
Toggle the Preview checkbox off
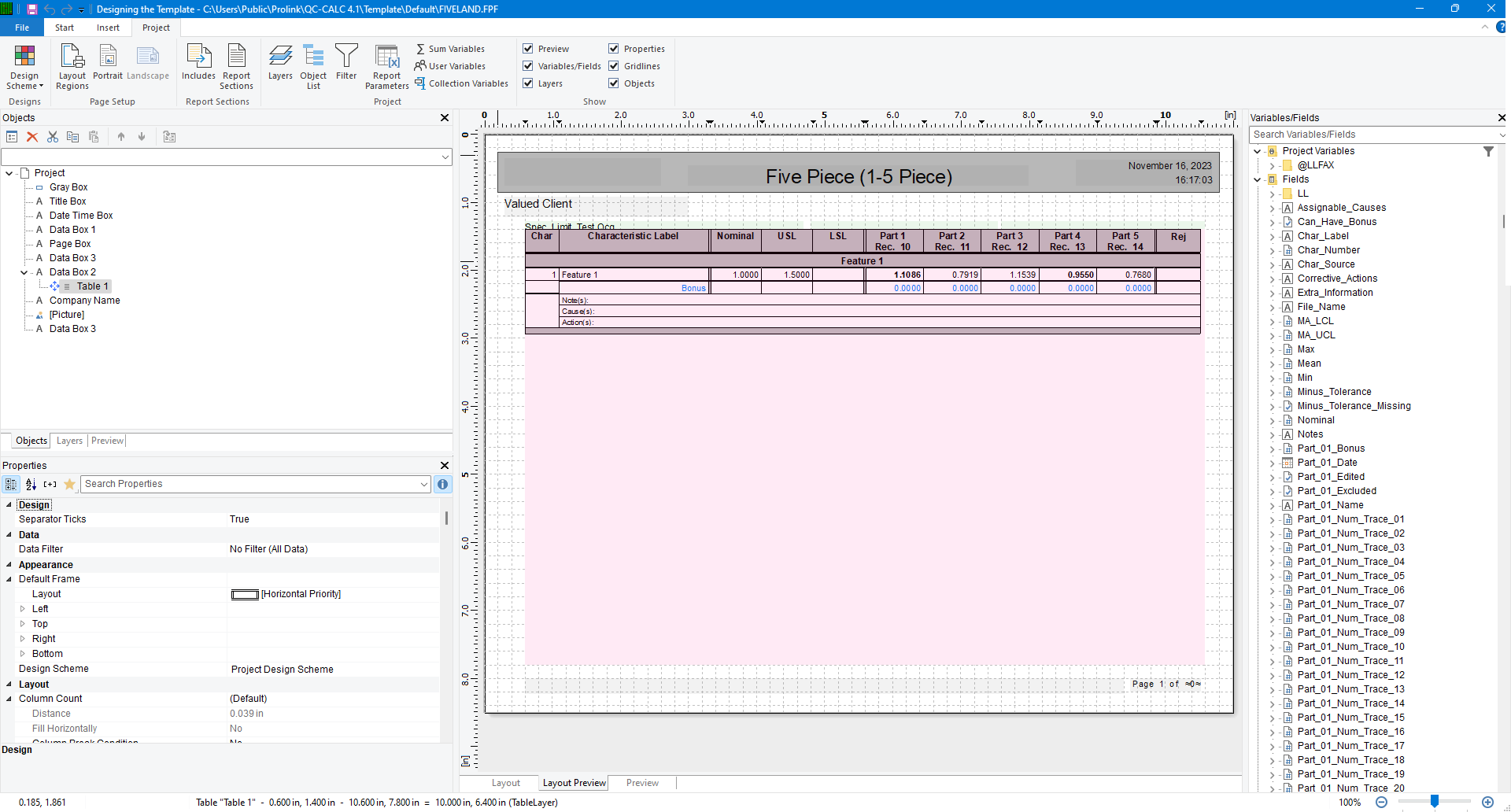coord(527,48)
